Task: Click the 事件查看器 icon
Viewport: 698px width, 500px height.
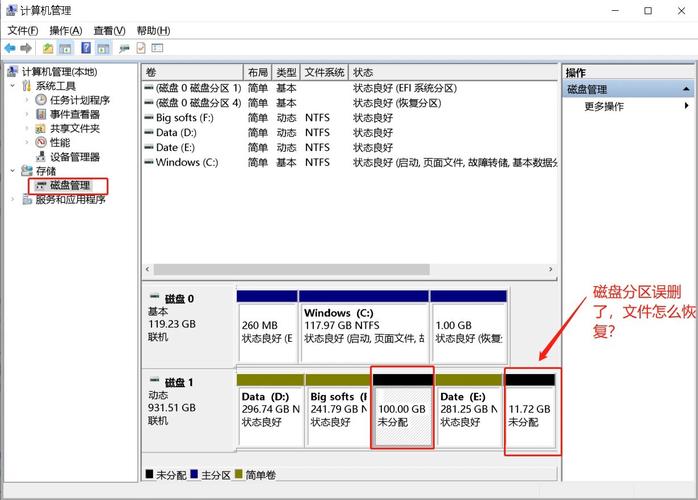Action: click(x=41, y=114)
